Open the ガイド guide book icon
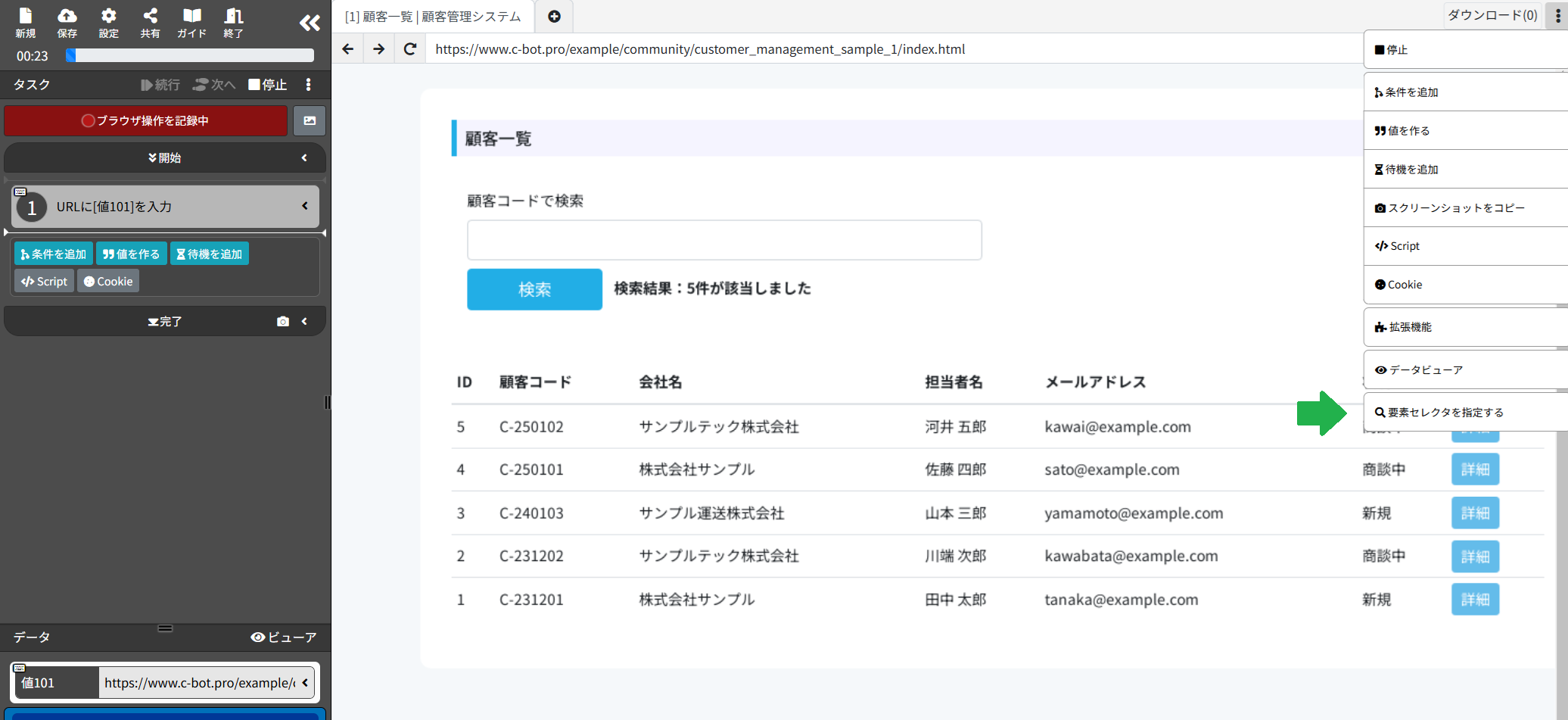 click(192, 23)
